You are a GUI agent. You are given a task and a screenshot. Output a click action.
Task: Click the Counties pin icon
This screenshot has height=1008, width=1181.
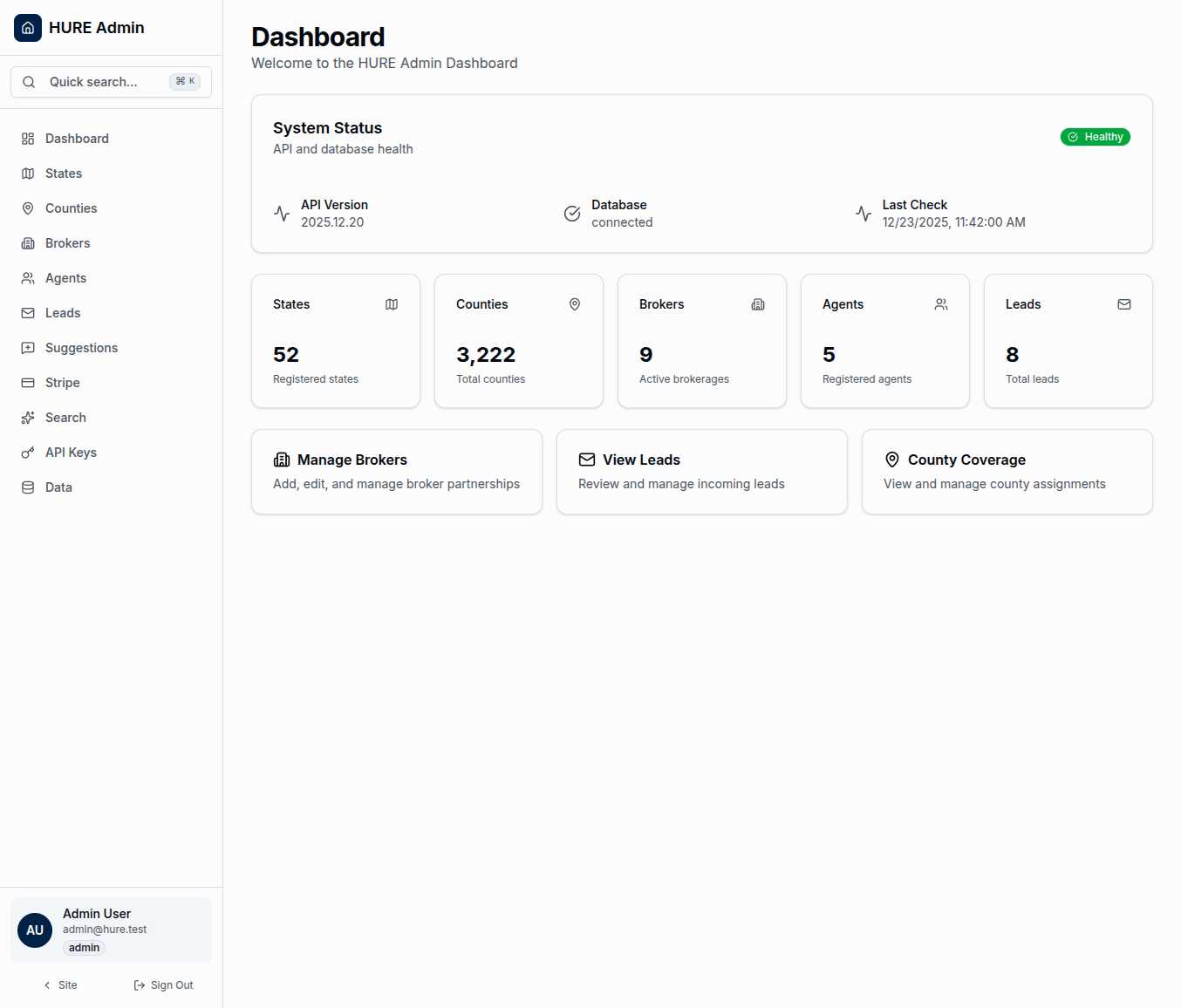tap(27, 208)
